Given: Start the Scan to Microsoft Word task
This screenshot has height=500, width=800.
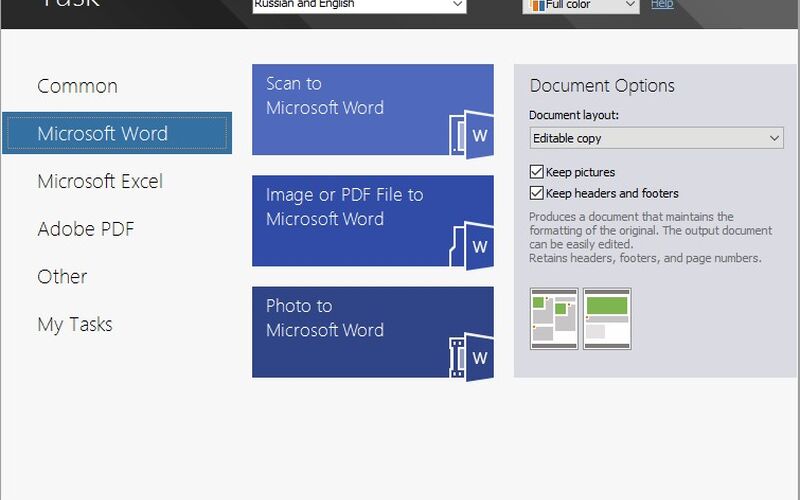Looking at the screenshot, I should (372, 110).
